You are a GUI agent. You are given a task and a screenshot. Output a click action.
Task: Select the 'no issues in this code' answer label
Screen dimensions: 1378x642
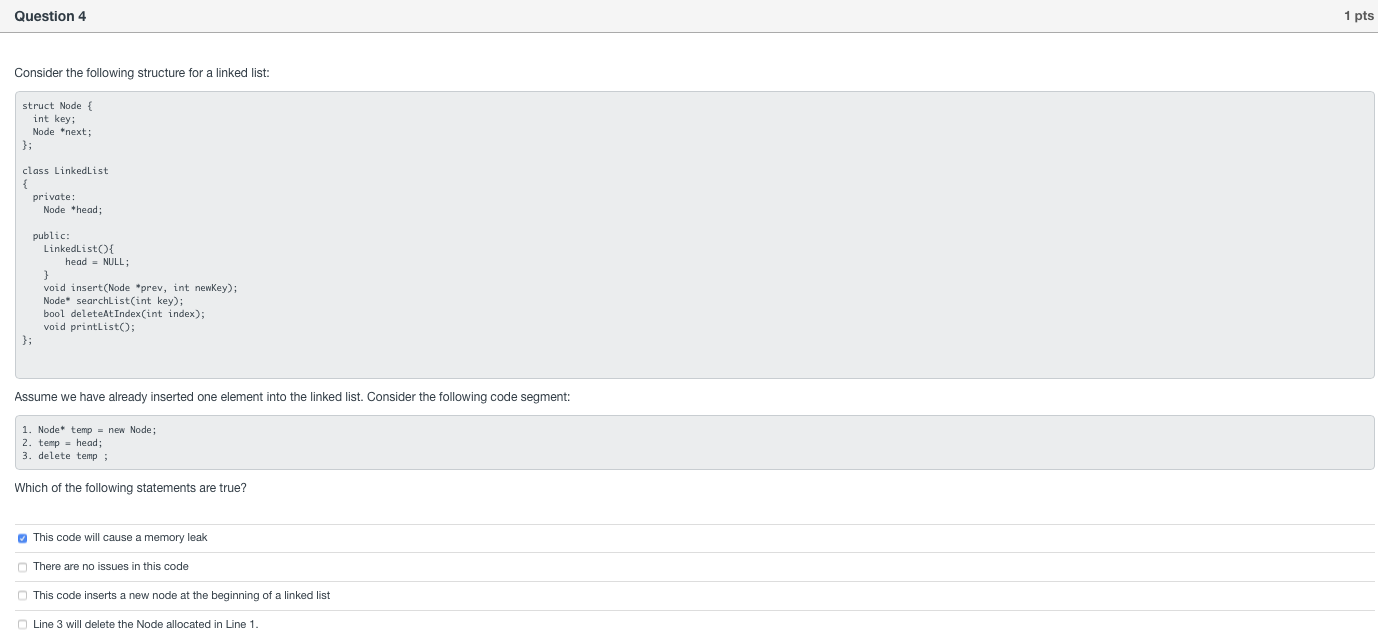coord(110,566)
